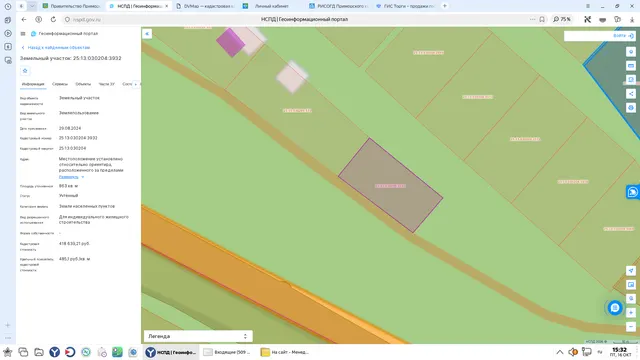This screenshot has width=640, height=360.
Task: Click the magenta building polygon on map
Action: (230, 42)
